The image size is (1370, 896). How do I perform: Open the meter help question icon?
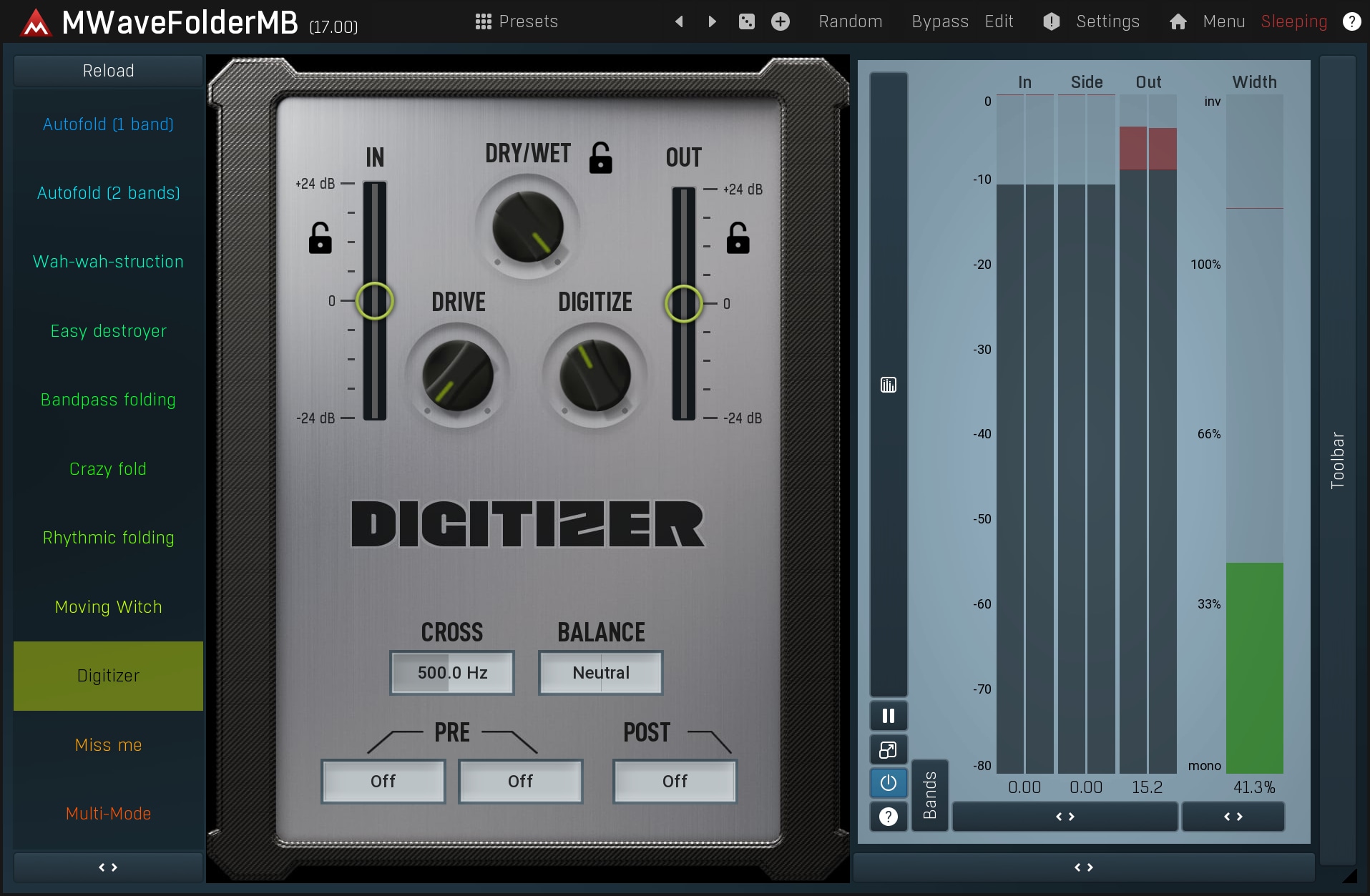(889, 817)
